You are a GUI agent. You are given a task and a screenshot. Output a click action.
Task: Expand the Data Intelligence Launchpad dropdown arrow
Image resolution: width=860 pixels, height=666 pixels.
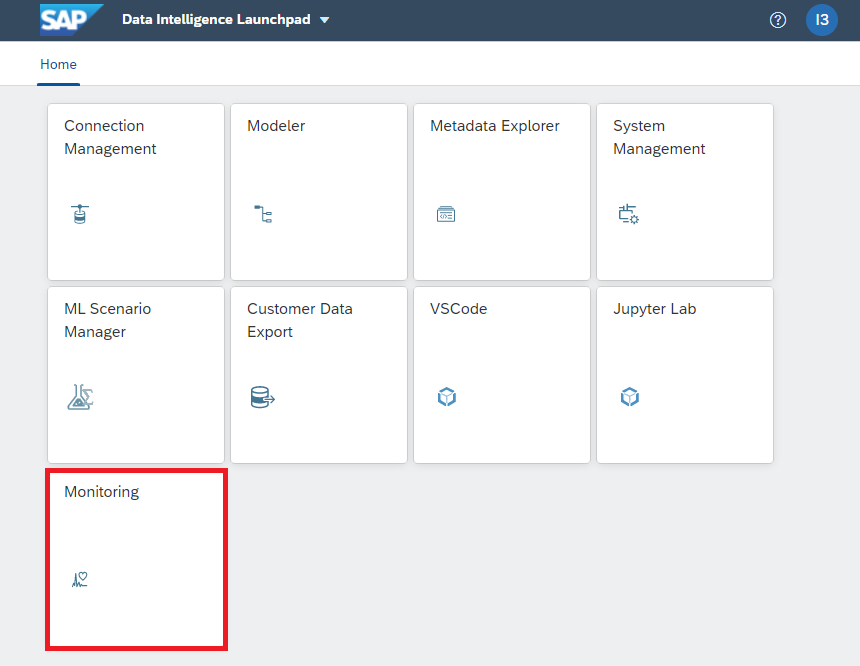(x=325, y=20)
